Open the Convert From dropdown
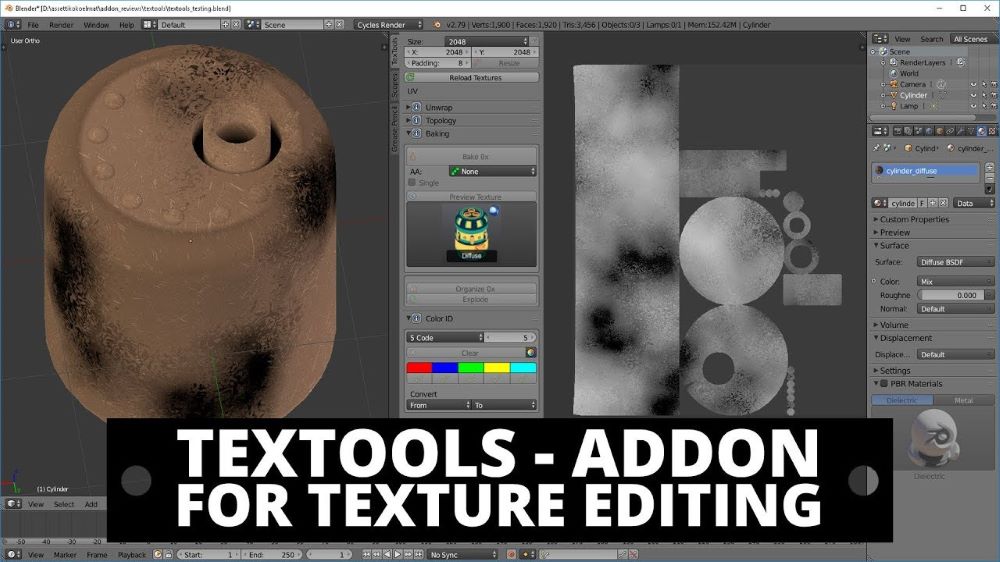 click(439, 405)
